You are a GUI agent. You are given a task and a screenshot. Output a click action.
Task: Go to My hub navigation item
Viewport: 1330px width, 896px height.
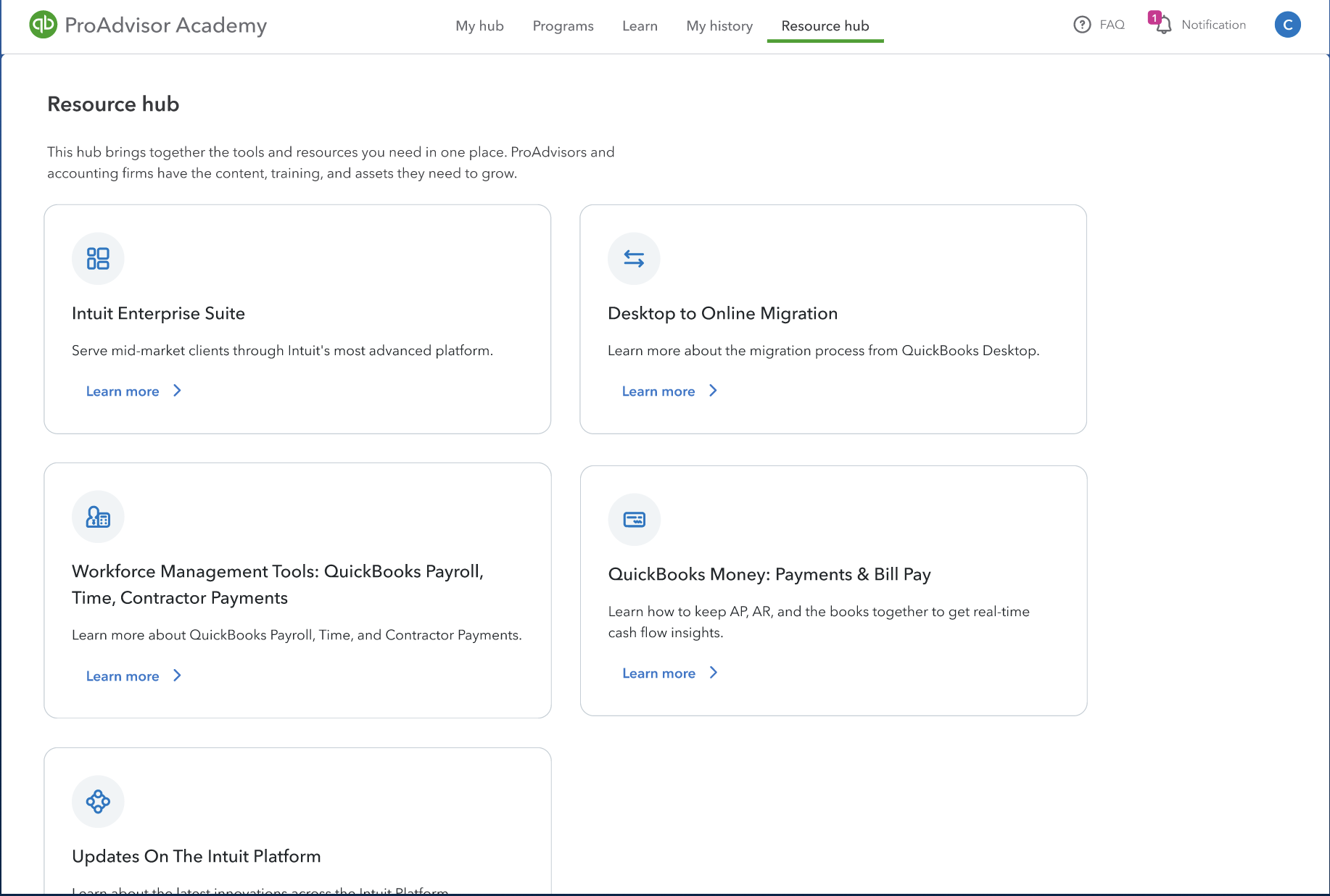[x=479, y=25]
